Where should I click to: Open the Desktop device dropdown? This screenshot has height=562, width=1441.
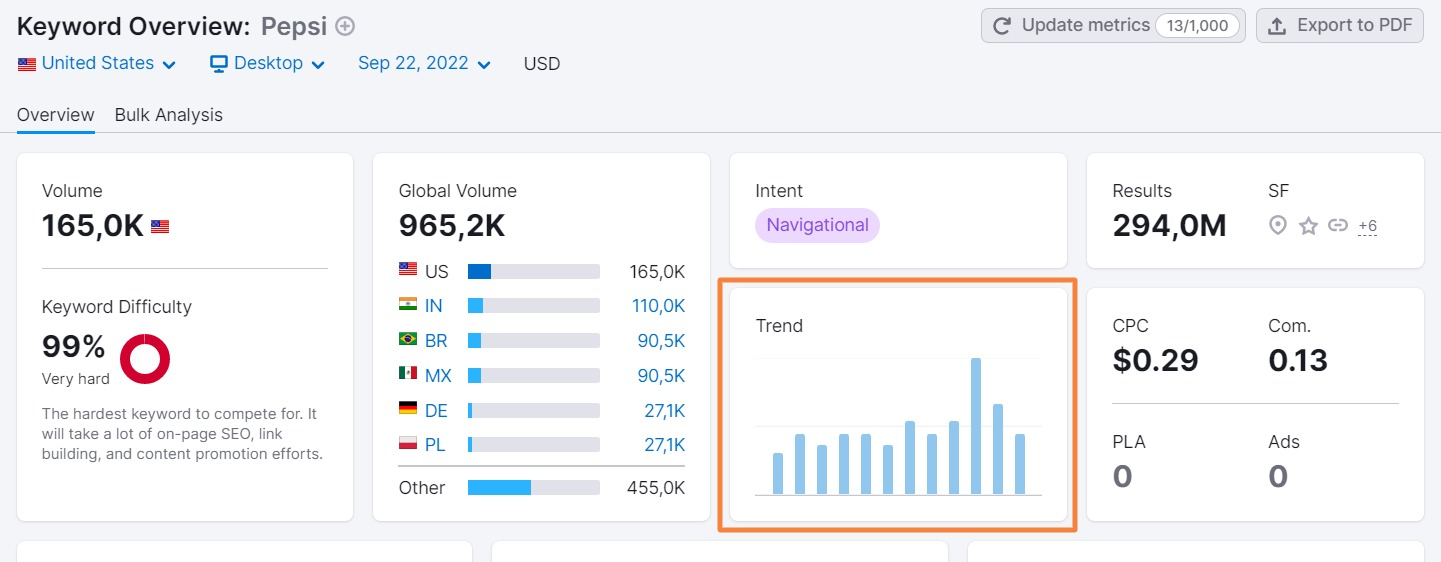point(267,64)
